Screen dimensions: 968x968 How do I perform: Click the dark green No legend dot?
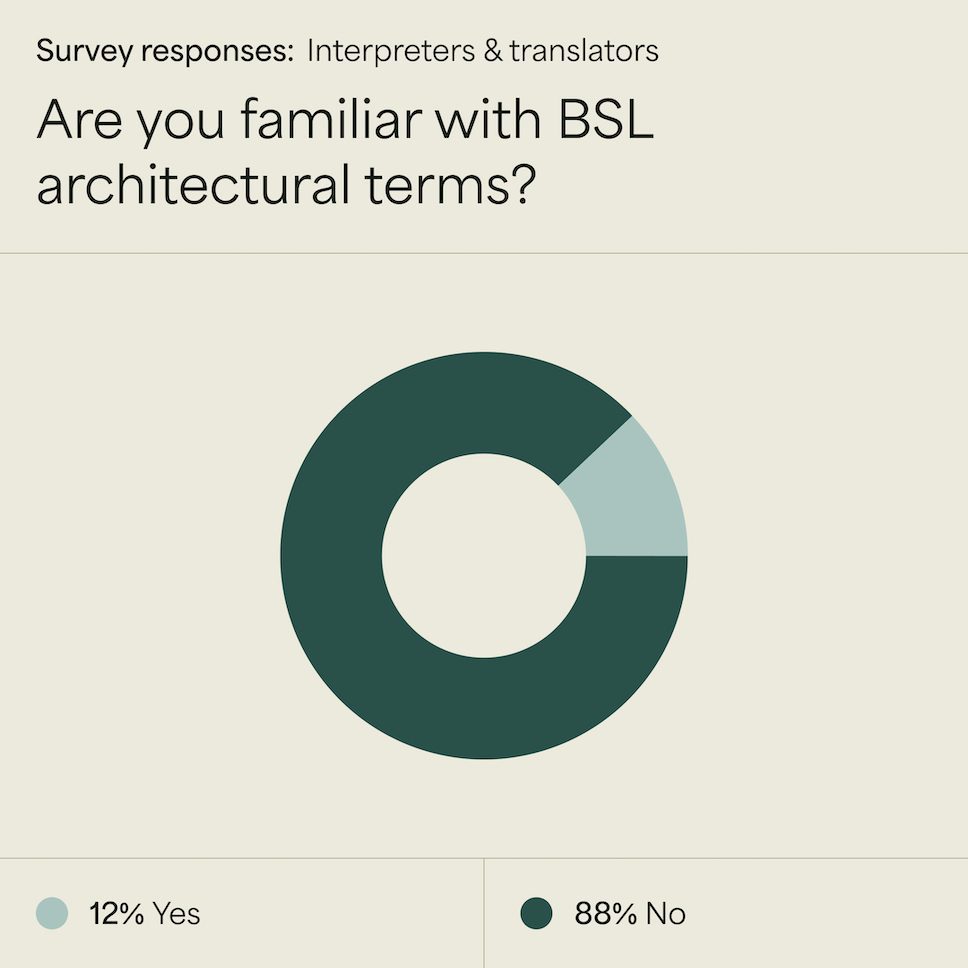tap(536, 913)
